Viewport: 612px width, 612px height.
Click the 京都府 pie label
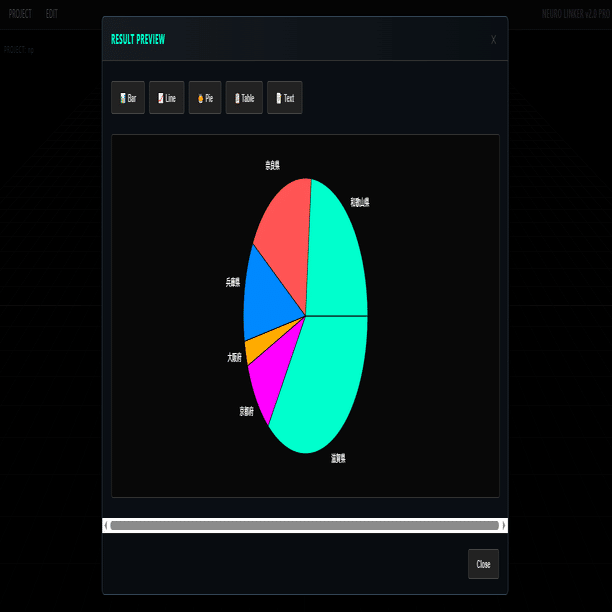pos(246,411)
